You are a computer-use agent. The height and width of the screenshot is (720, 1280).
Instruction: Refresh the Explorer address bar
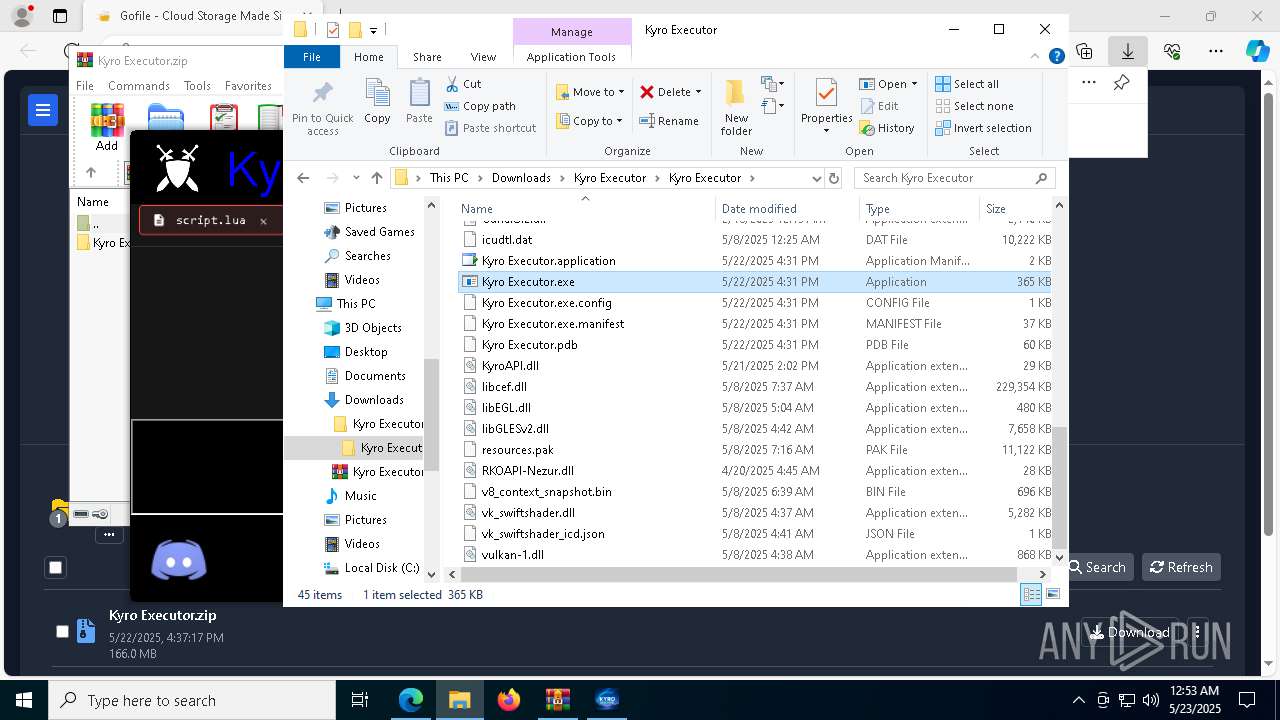(x=834, y=178)
